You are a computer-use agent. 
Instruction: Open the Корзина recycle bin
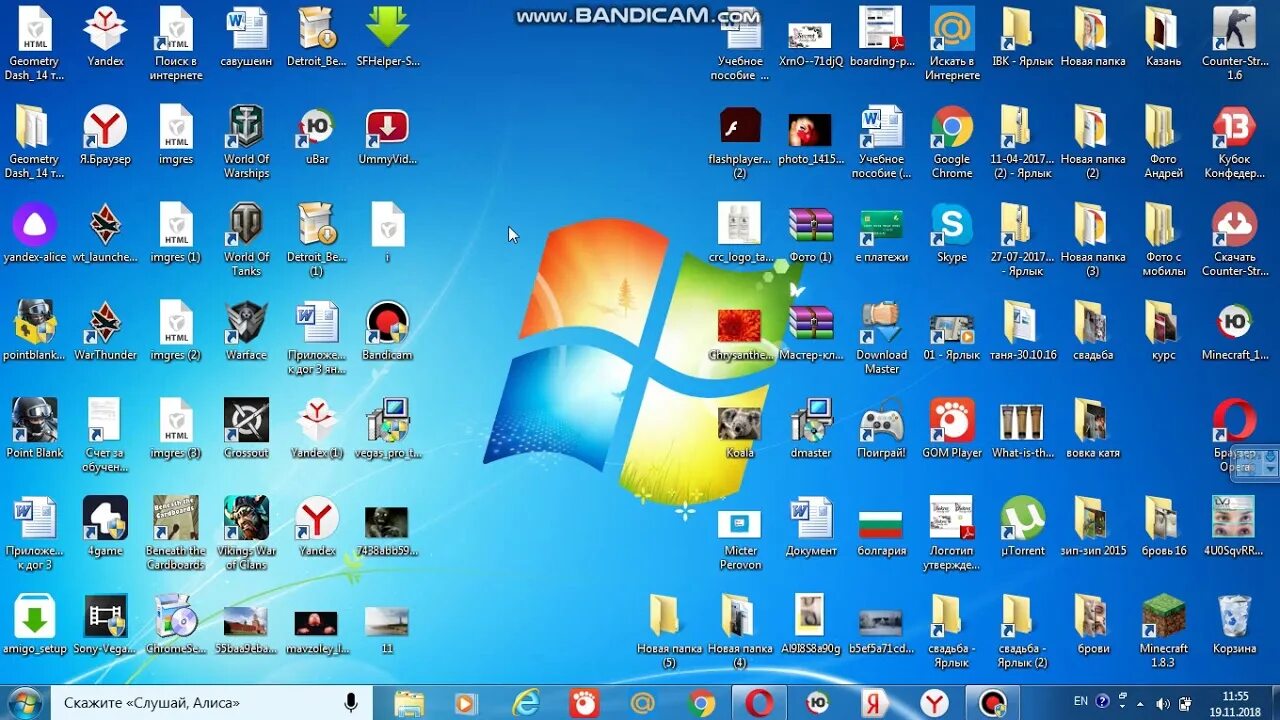click(1235, 625)
